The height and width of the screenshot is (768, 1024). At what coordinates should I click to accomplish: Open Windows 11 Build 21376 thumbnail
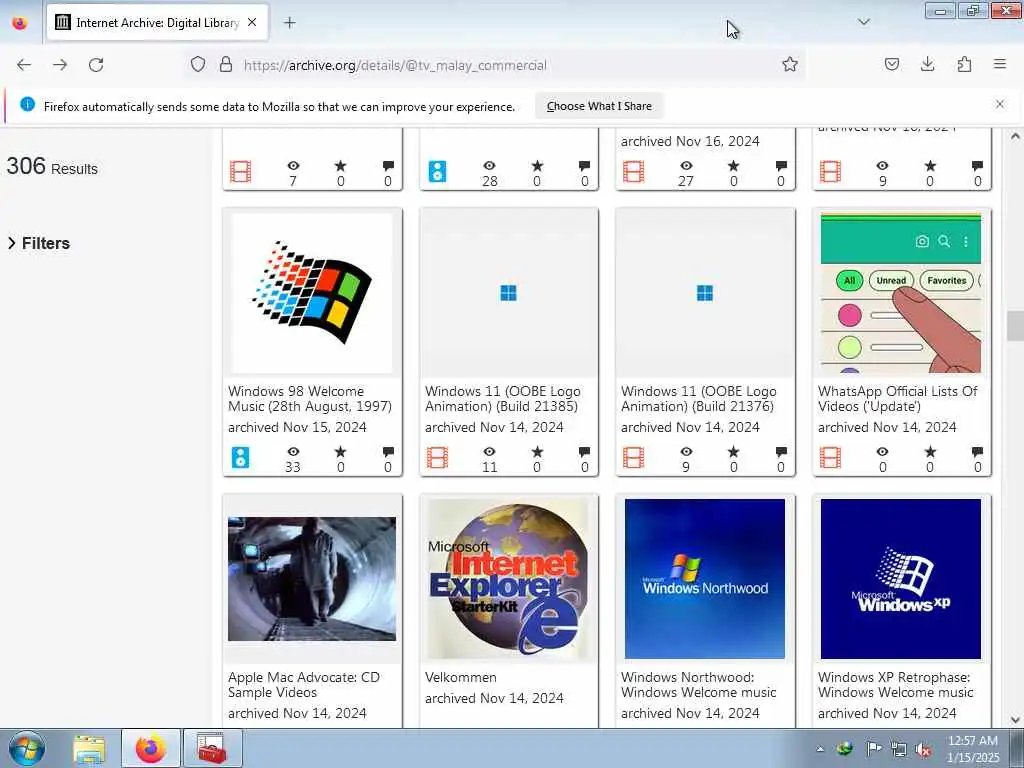[x=705, y=293]
